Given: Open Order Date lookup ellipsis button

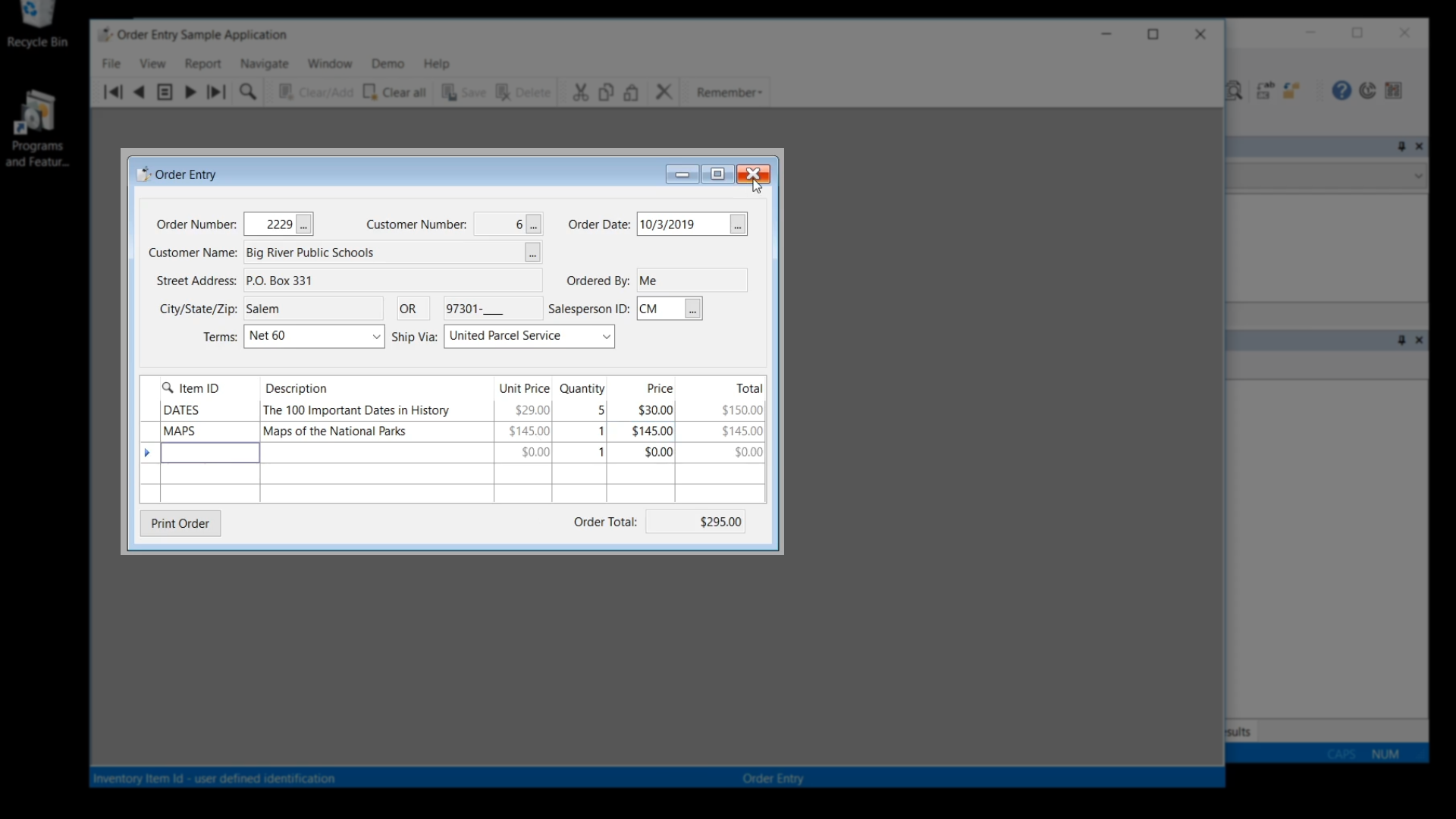Looking at the screenshot, I should tap(737, 225).
